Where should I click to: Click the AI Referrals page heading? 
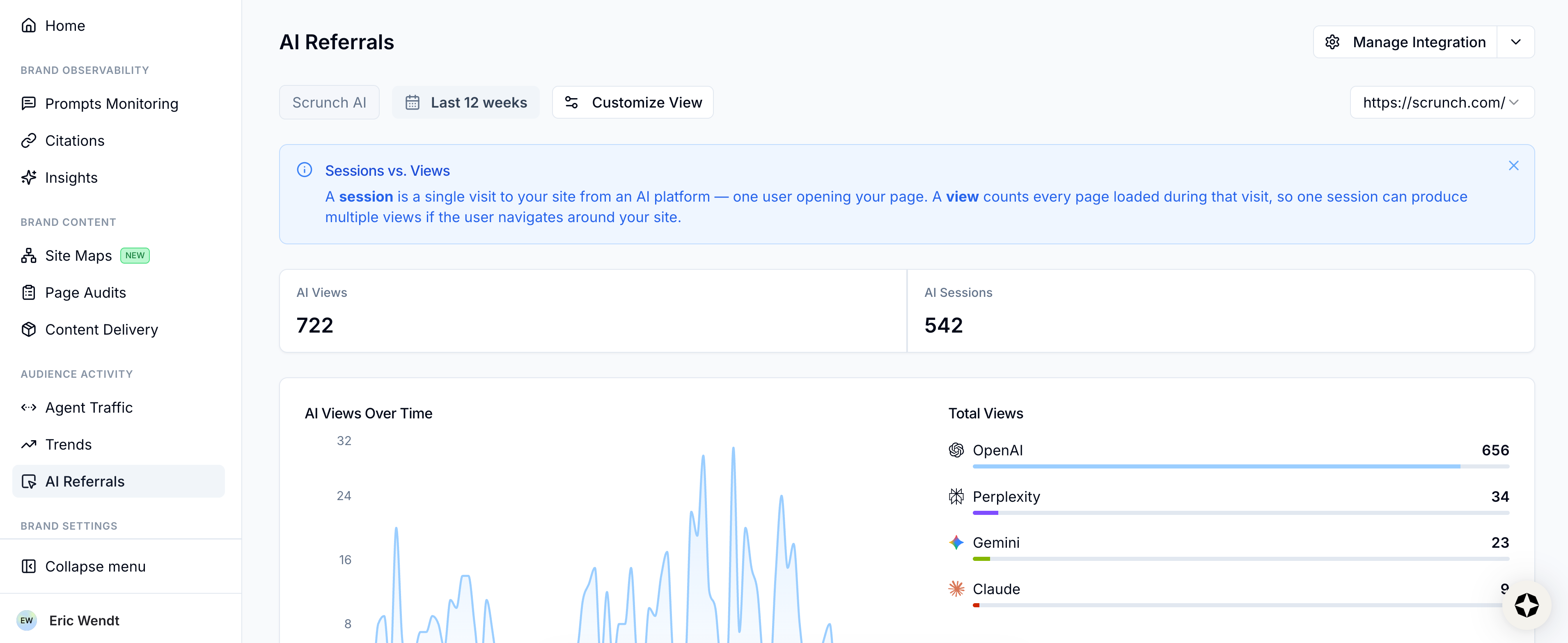337,42
